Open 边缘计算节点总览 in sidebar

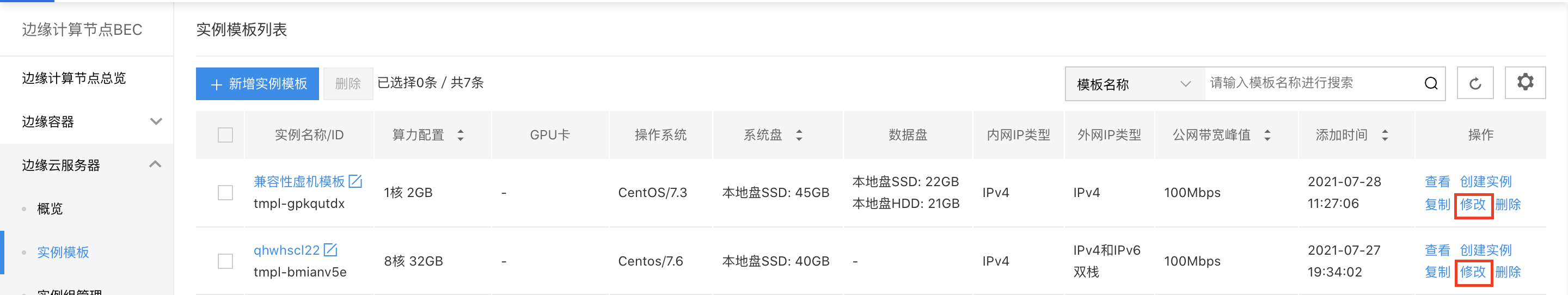coord(73,78)
